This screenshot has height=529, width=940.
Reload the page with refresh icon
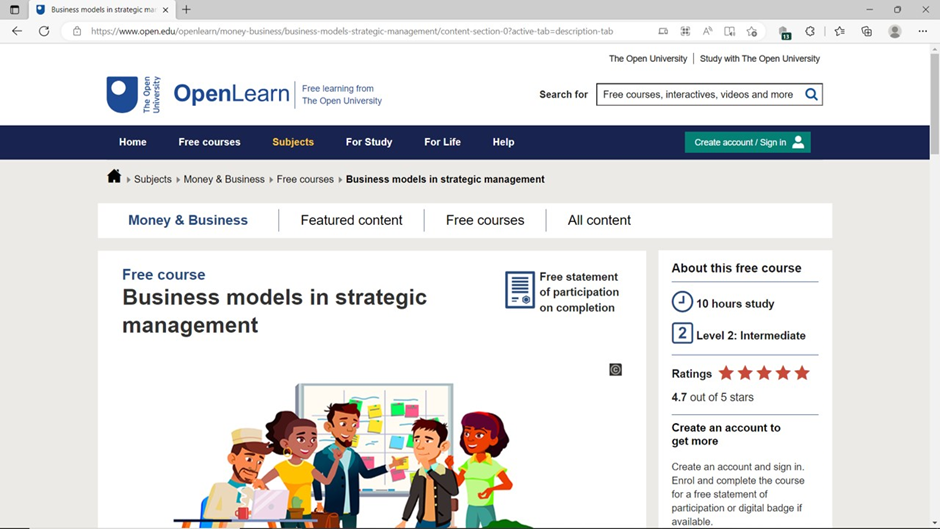click(x=44, y=31)
